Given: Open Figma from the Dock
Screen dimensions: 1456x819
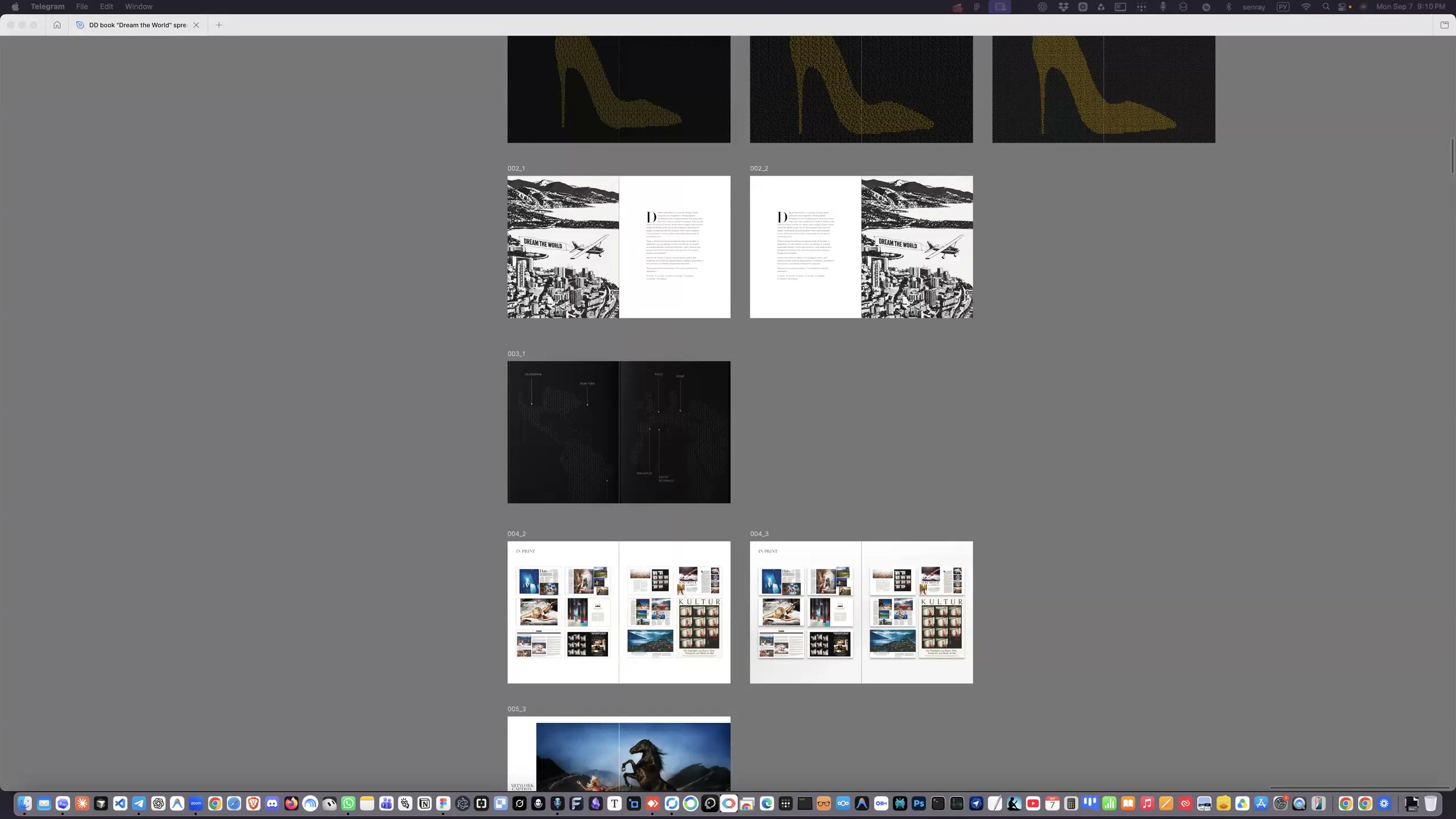Looking at the screenshot, I should (x=443, y=803).
